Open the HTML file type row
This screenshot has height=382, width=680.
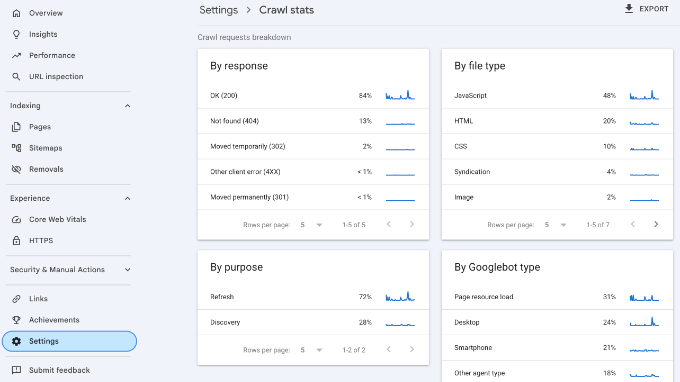pos(557,121)
